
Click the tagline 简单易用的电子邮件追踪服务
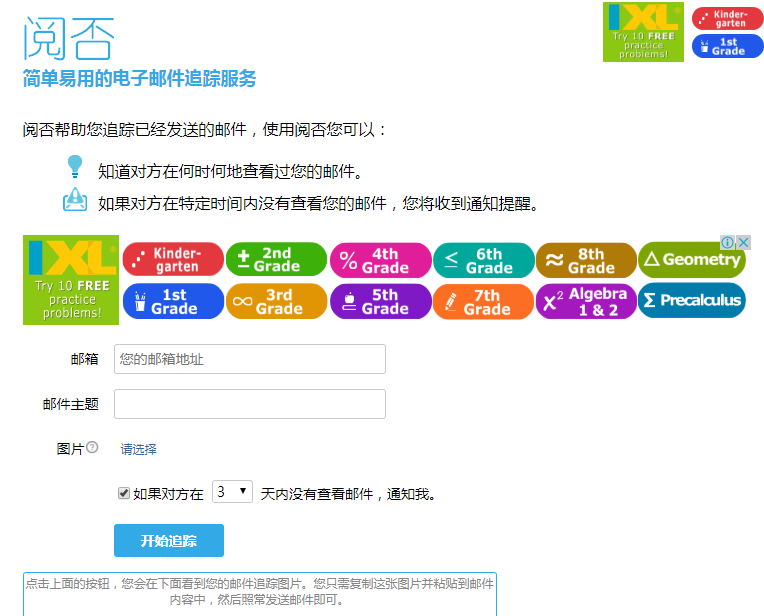click(x=139, y=78)
